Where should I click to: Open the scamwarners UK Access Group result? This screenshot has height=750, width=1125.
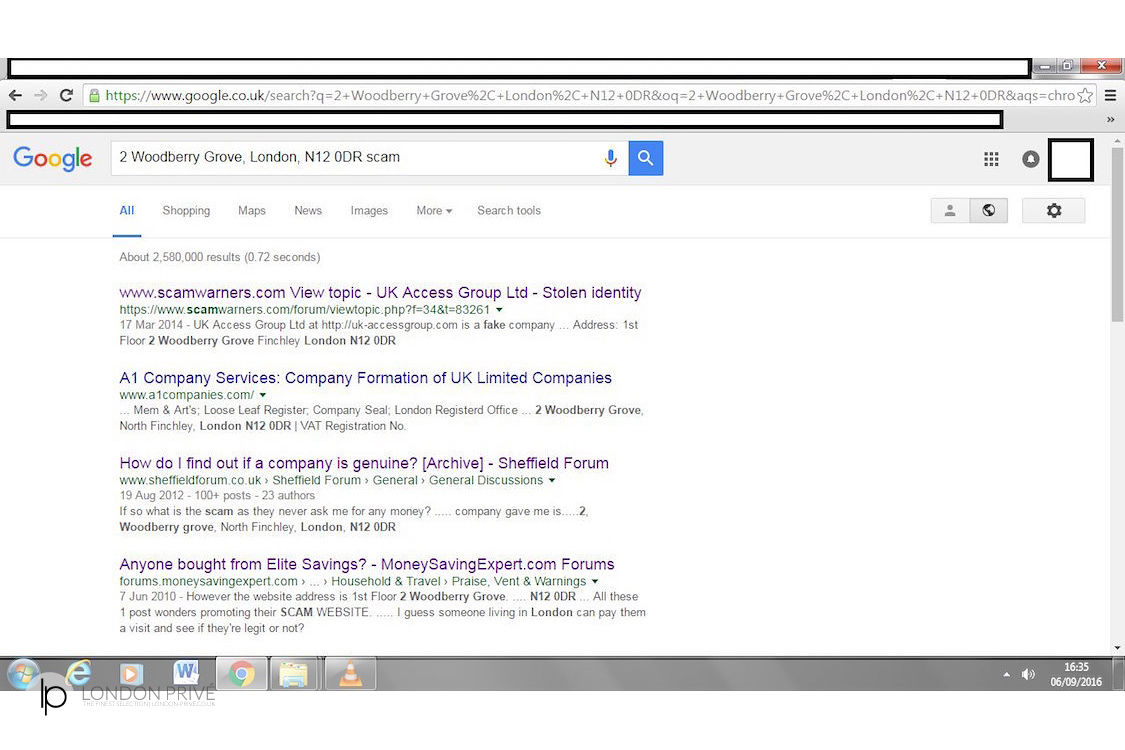click(380, 293)
